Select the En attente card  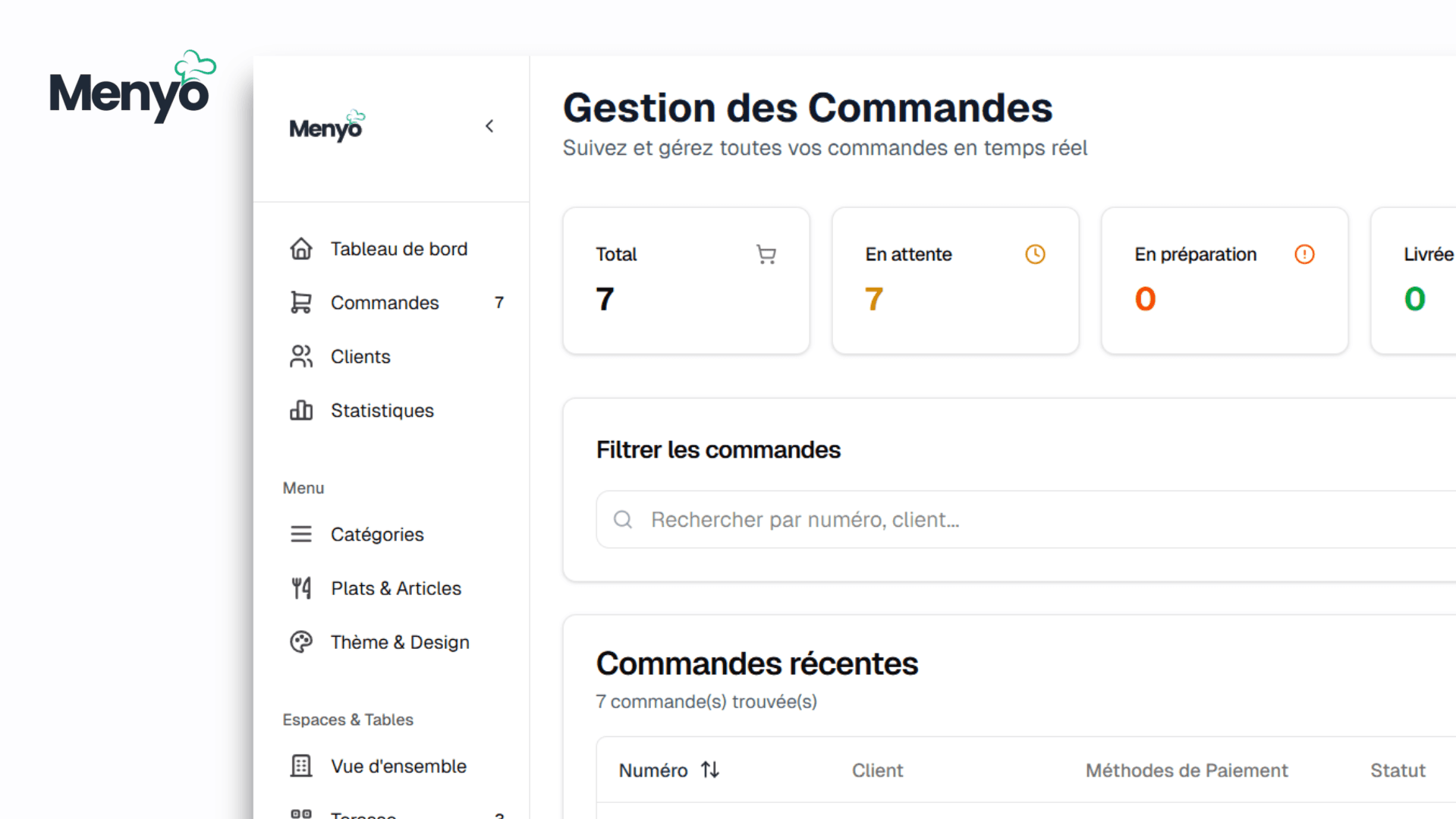[955, 280]
